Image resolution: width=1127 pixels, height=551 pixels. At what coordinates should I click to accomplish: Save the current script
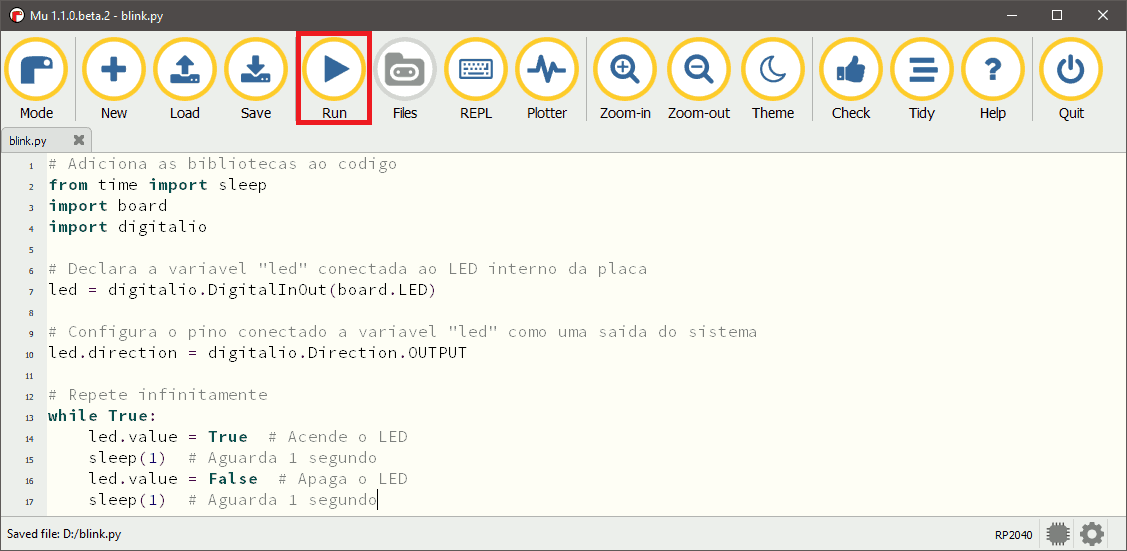point(256,79)
